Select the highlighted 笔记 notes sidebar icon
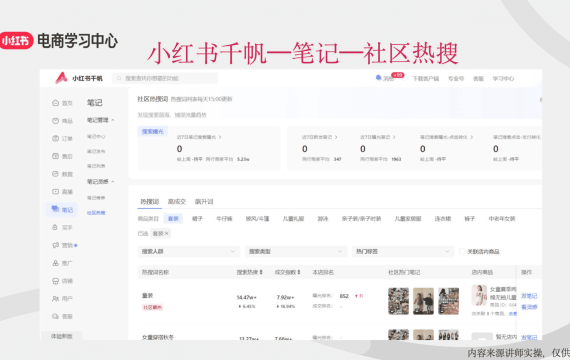Image resolution: width=570 pixels, height=360 pixels. coord(55,209)
